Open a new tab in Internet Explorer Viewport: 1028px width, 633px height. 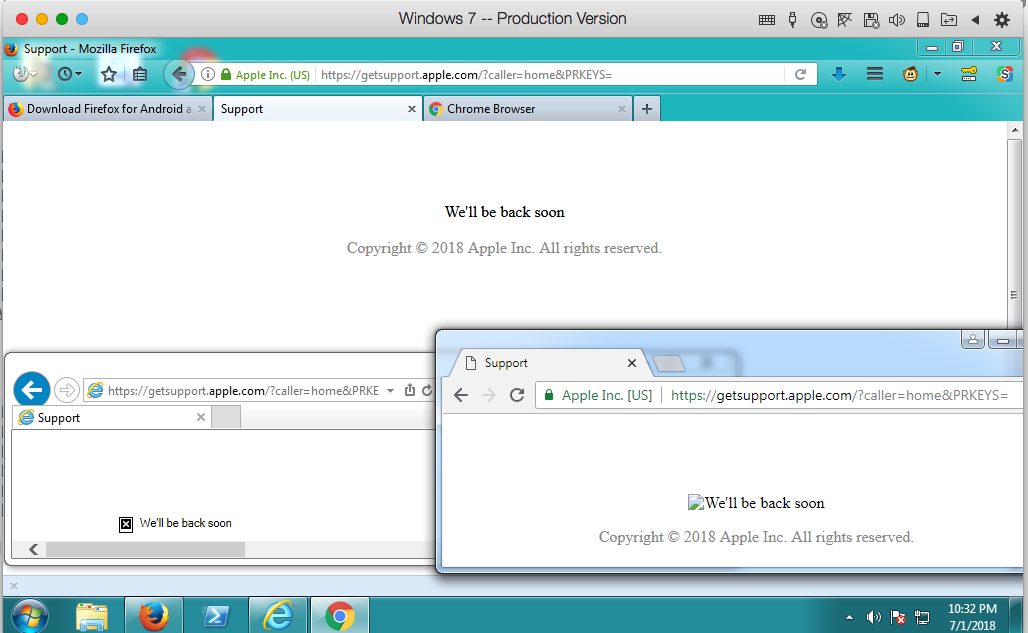tap(226, 417)
